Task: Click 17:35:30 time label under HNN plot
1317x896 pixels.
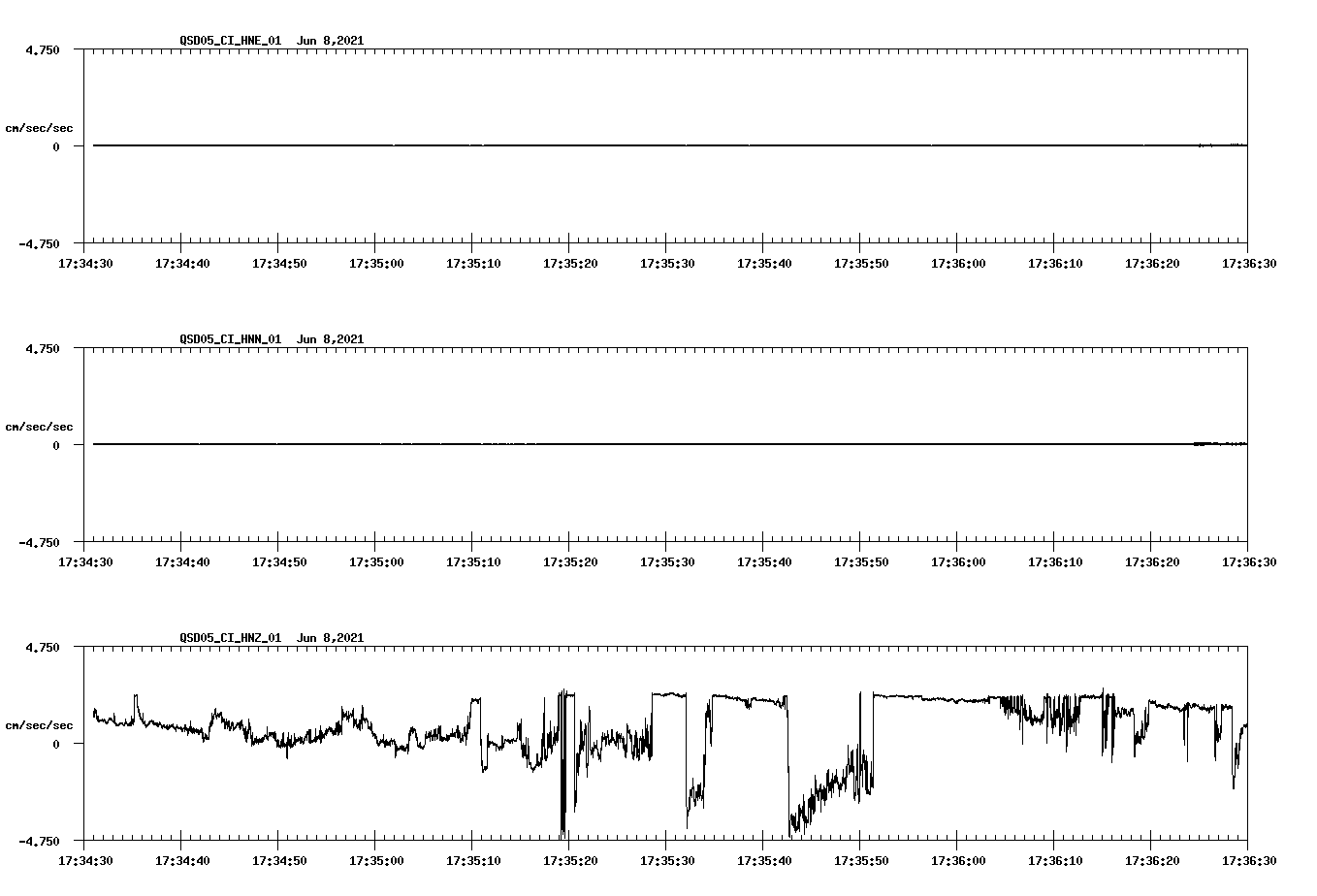Action: coord(667,561)
